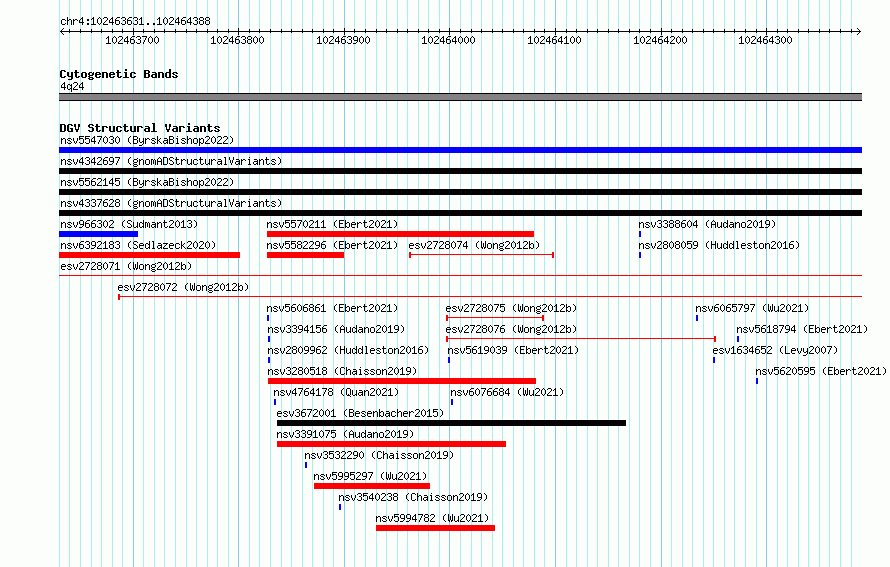Open nsv3532290 (Chaisson2019) label
The image size is (890, 567).
tap(379, 455)
